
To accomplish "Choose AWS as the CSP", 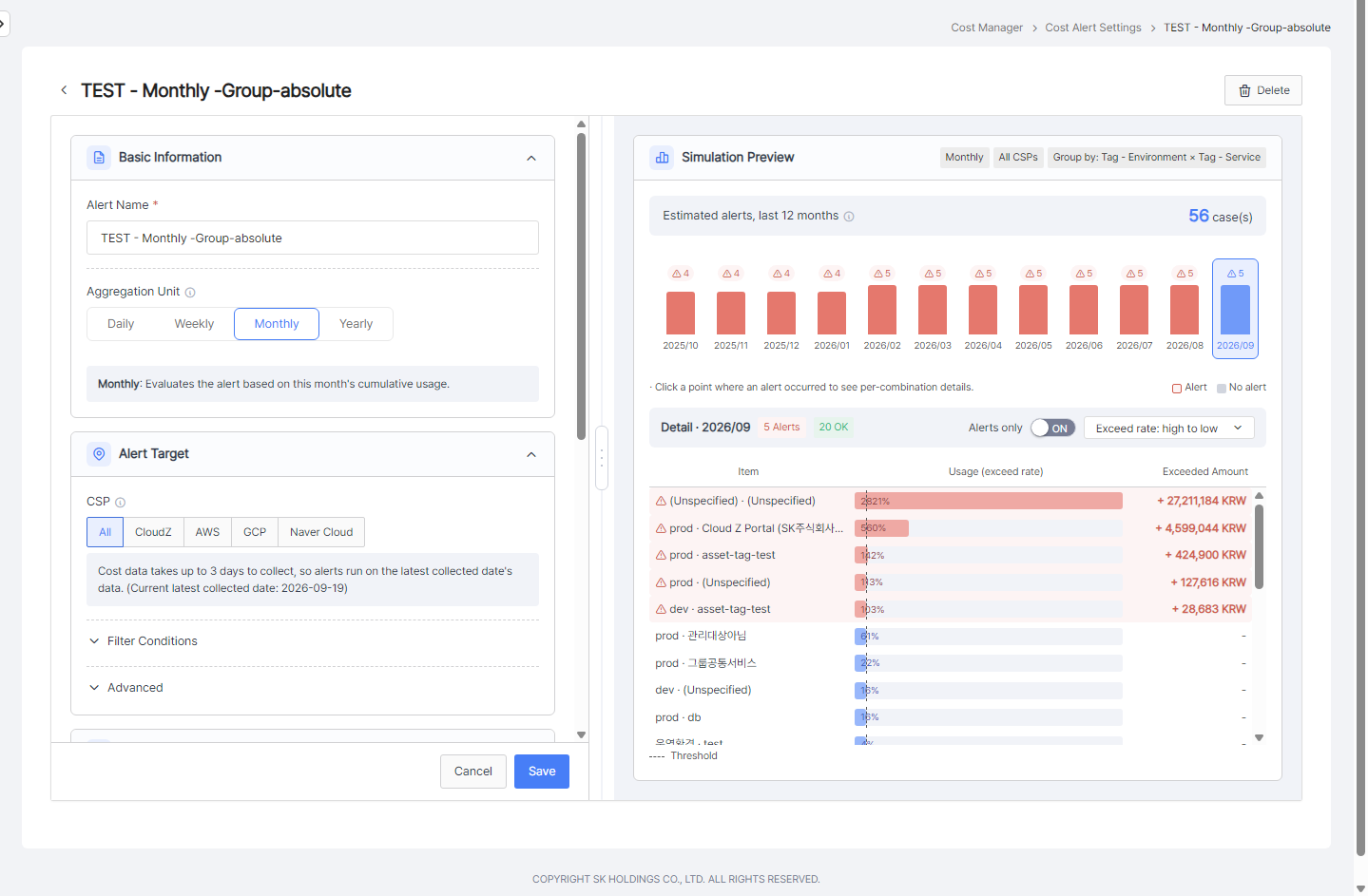I will (207, 532).
